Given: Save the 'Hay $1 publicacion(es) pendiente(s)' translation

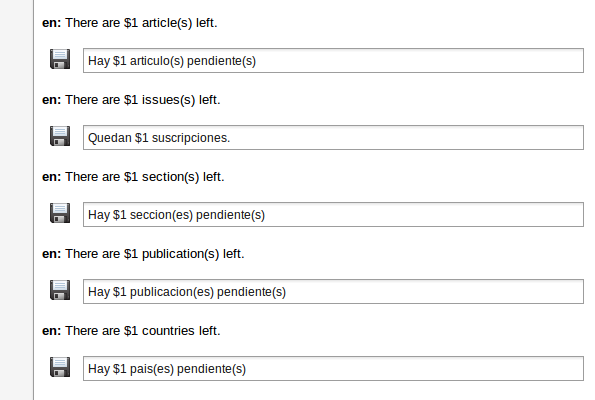Looking at the screenshot, I should pos(60,290).
